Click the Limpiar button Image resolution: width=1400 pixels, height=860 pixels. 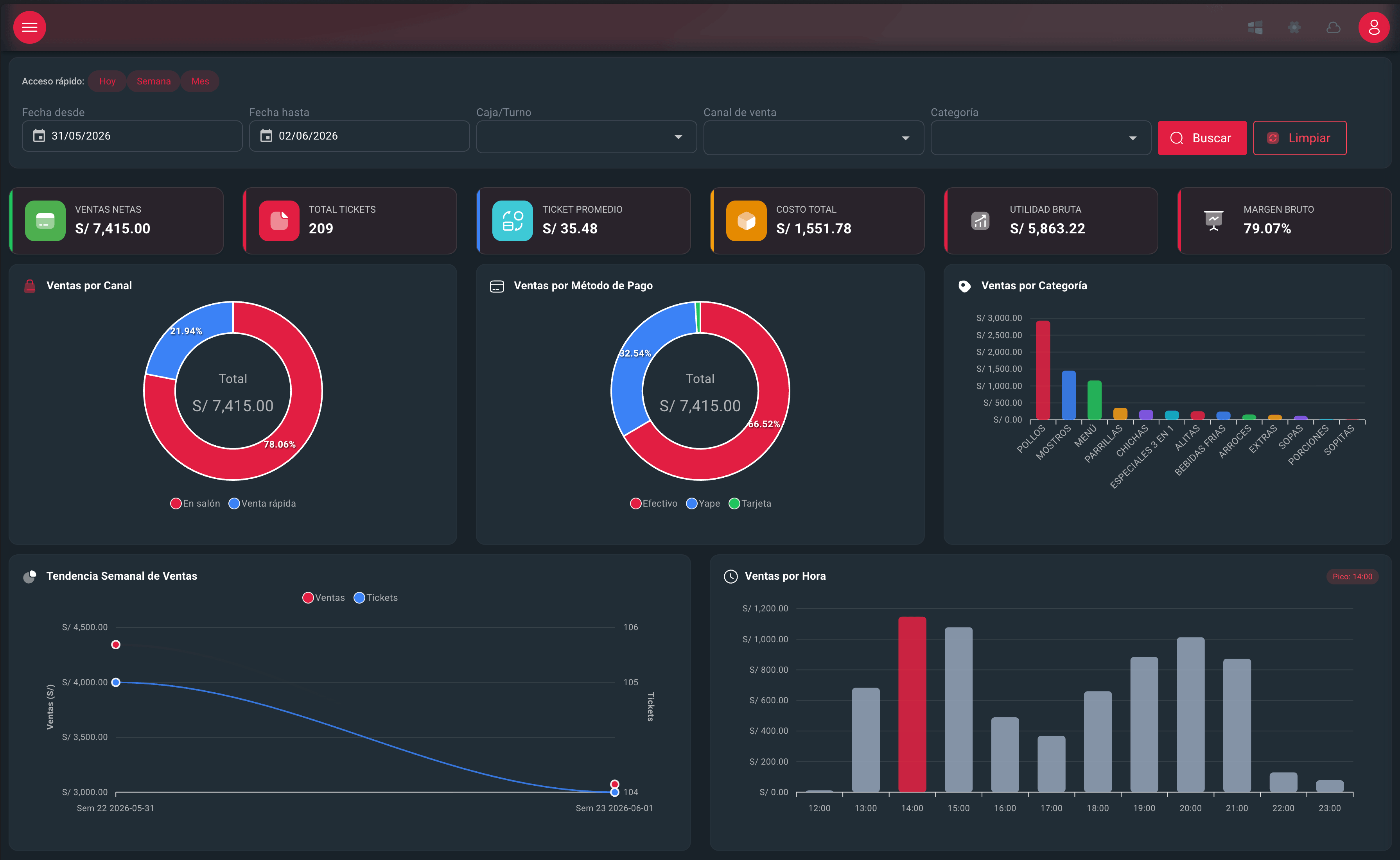coord(1299,138)
